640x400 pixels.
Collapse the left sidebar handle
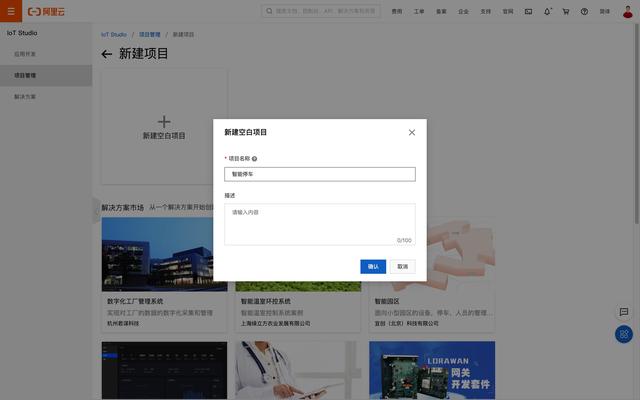[97, 210]
